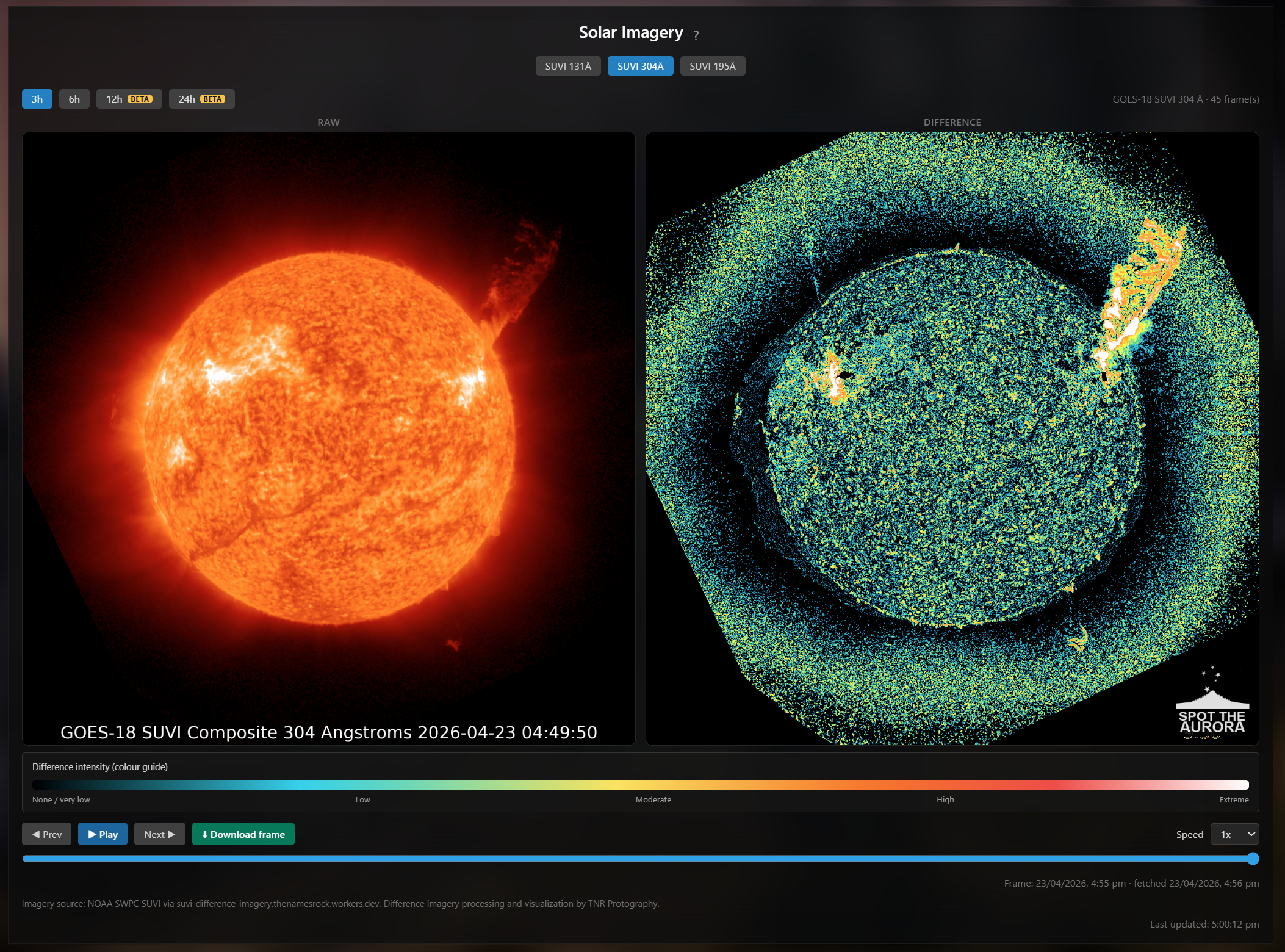Open the Speed 1x dropdown
This screenshot has height=952, width=1285.
tap(1234, 834)
